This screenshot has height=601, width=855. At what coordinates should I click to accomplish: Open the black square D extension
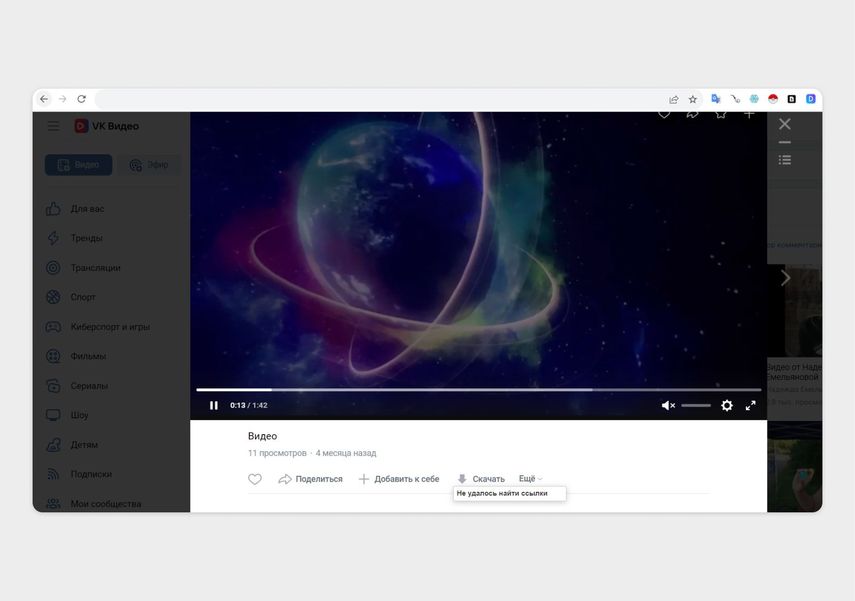792,99
